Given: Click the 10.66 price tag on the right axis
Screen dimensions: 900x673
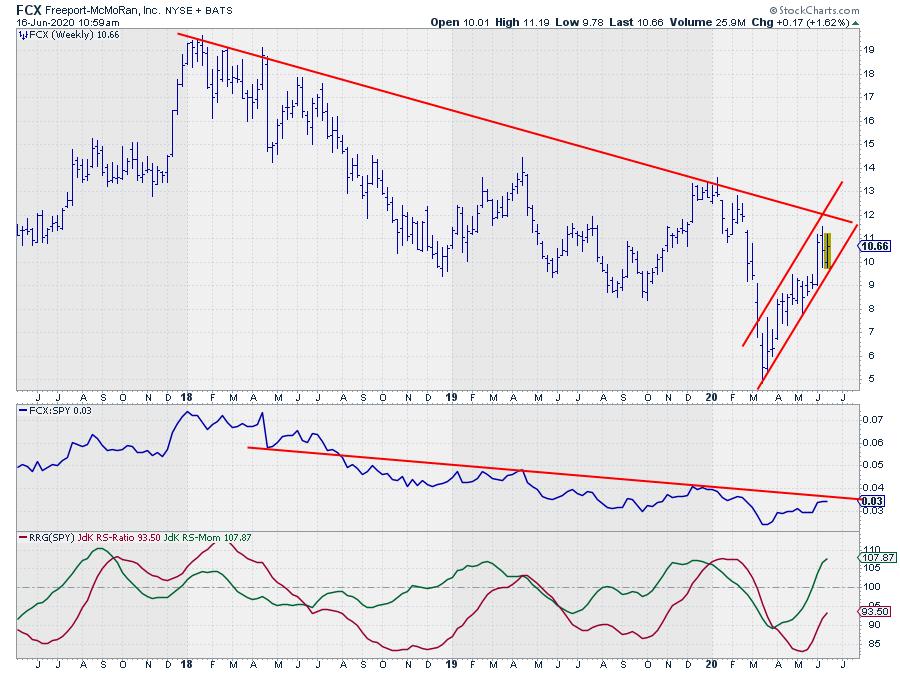Looking at the screenshot, I should [875, 246].
